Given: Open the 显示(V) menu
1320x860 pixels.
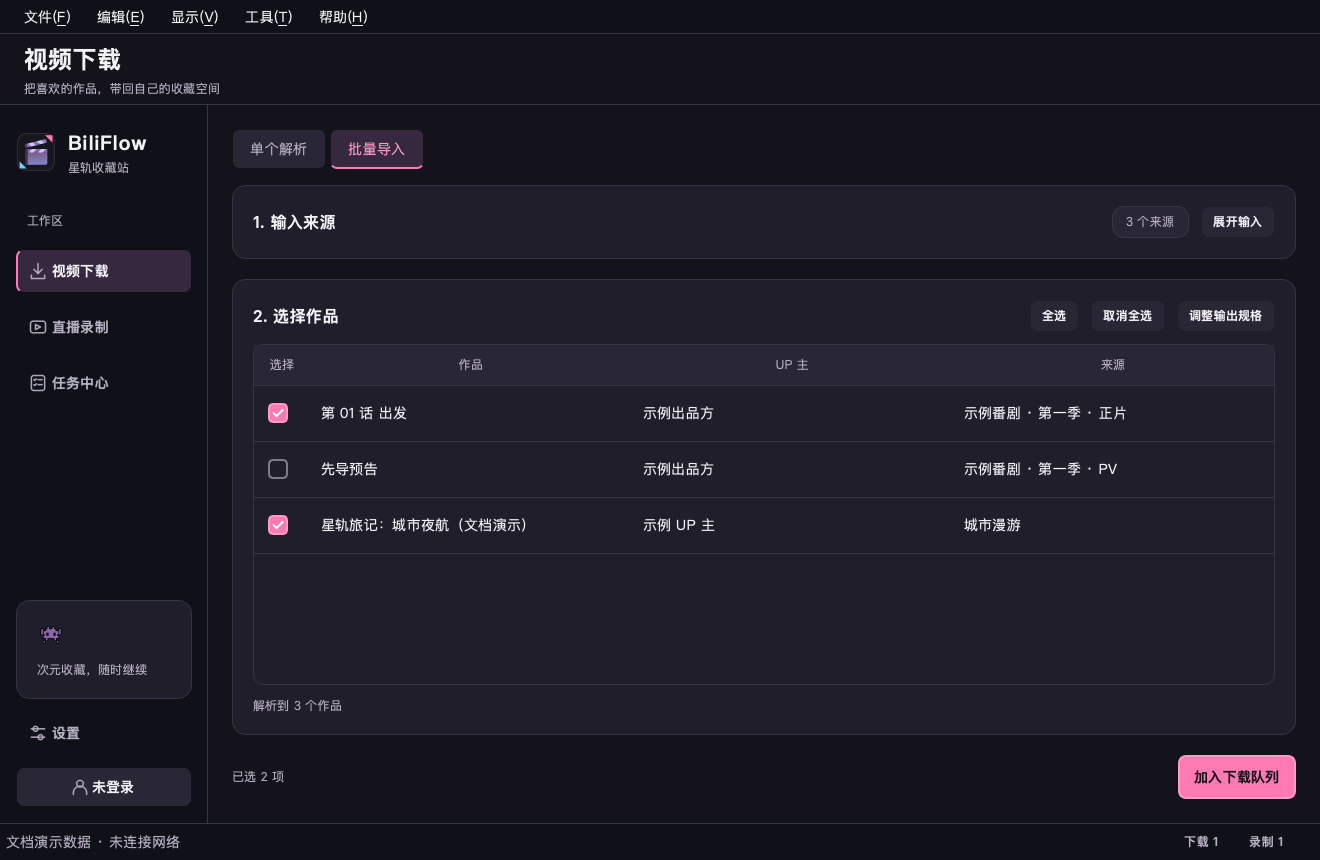Looking at the screenshot, I should [x=194, y=17].
